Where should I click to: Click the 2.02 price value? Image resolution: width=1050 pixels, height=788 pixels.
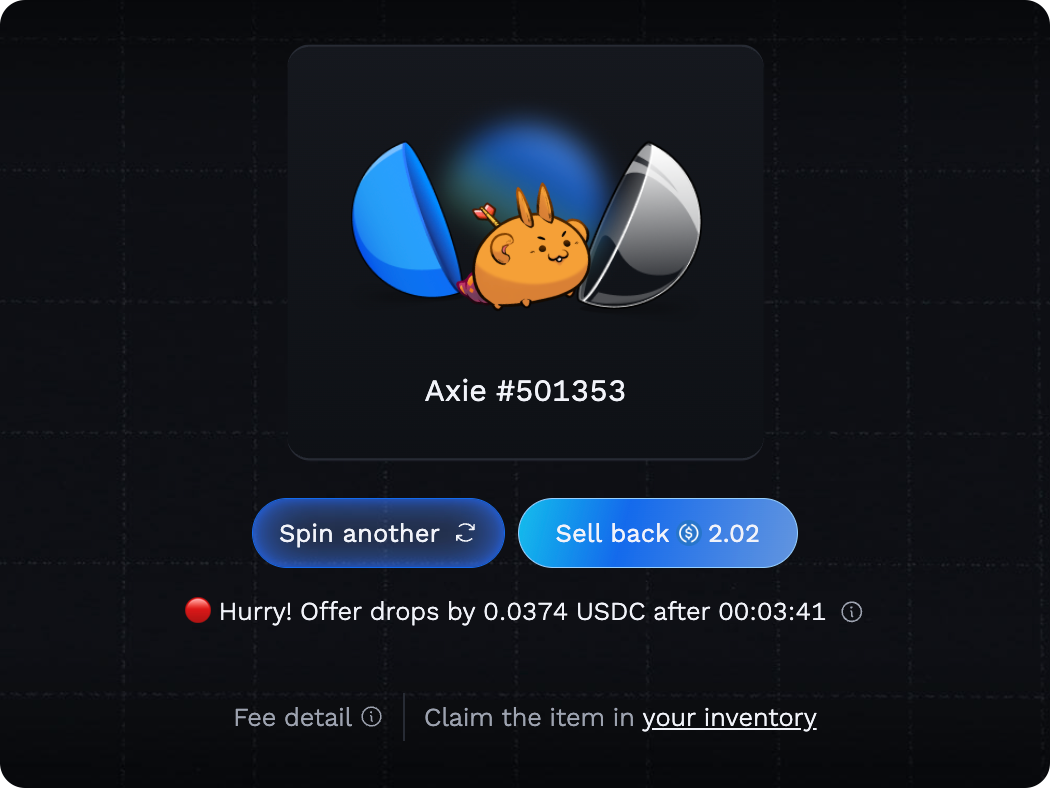click(x=734, y=534)
